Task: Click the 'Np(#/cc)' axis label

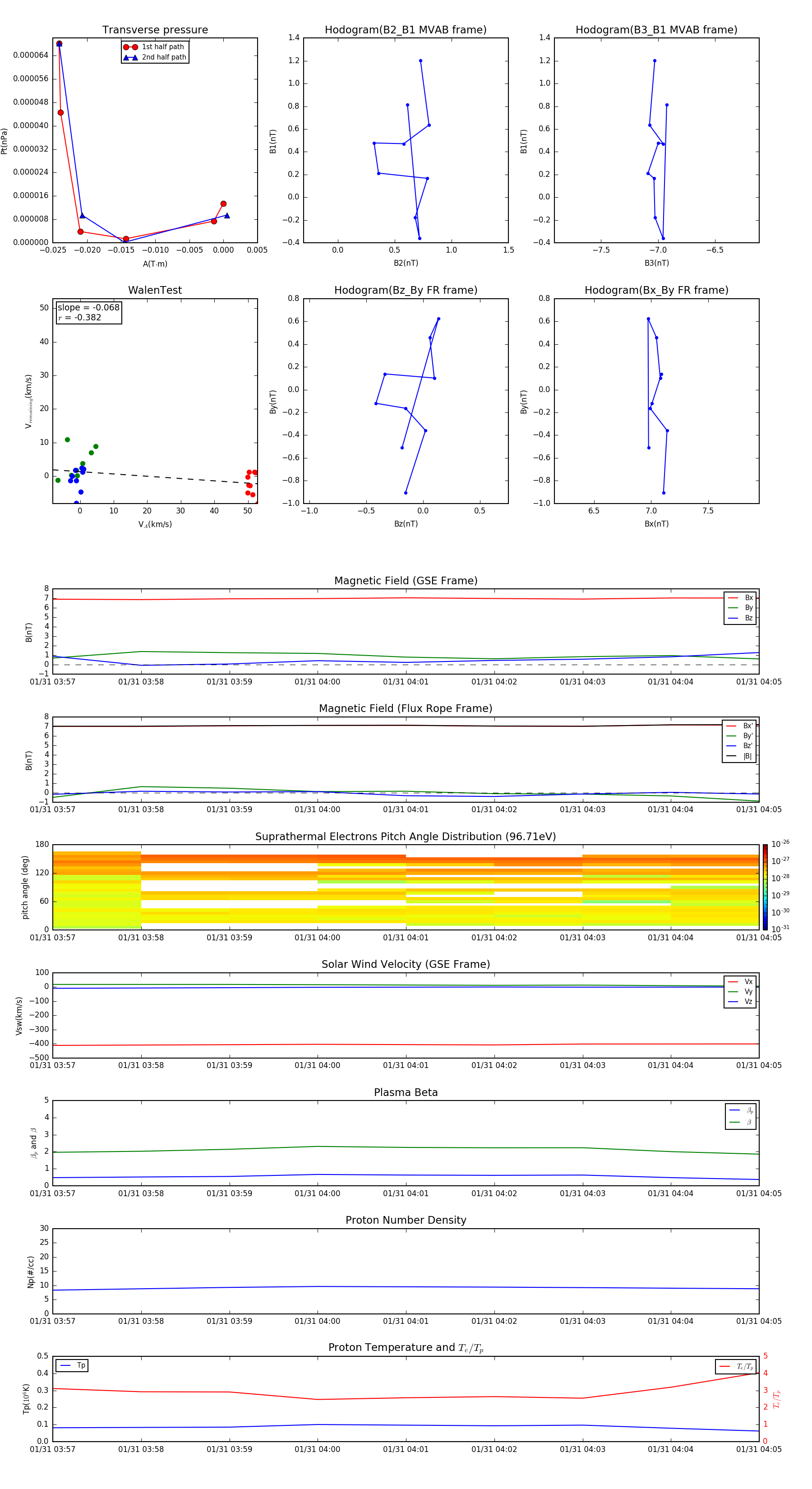Action: click(31, 1271)
